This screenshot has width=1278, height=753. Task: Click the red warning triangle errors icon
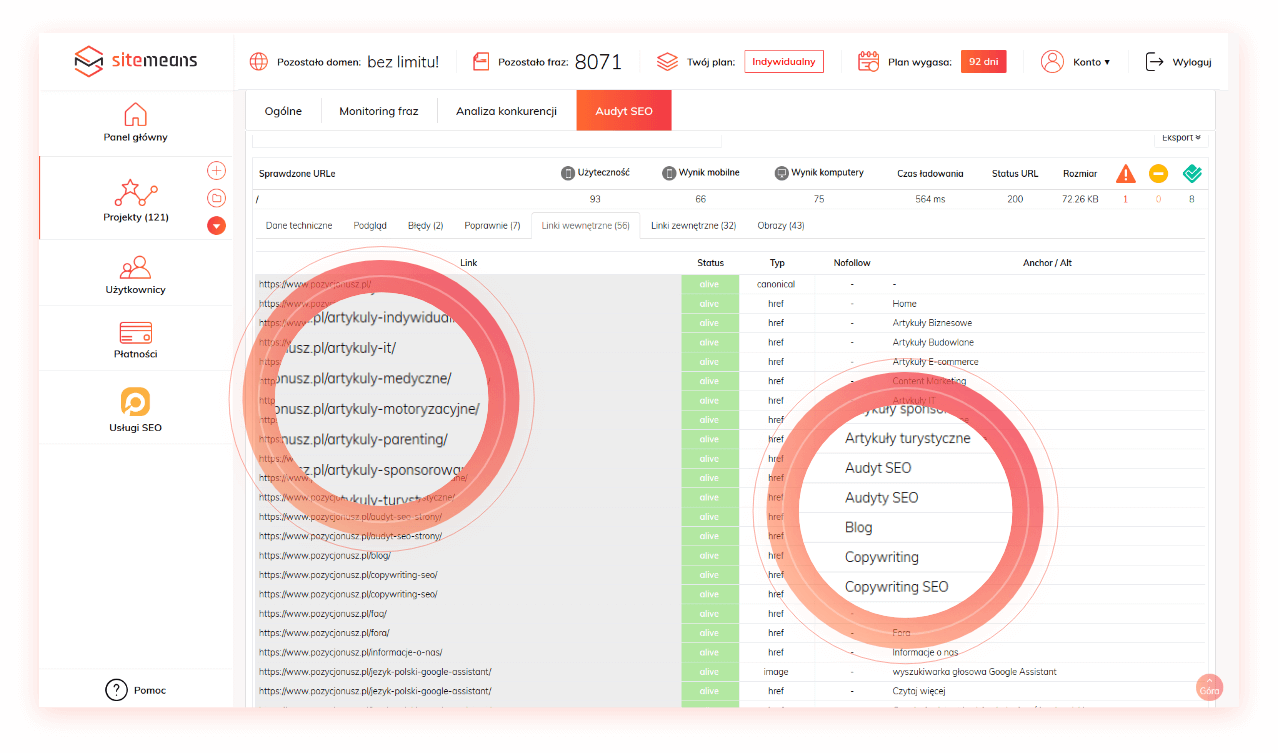click(x=1126, y=174)
